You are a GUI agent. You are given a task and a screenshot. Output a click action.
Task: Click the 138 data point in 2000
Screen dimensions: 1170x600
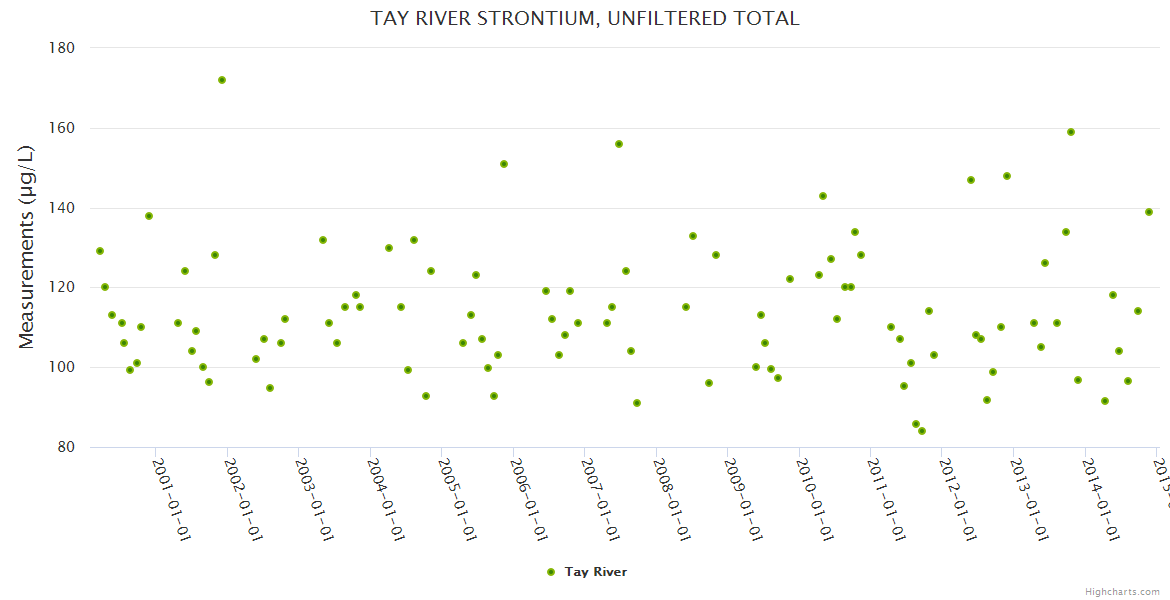coord(149,216)
